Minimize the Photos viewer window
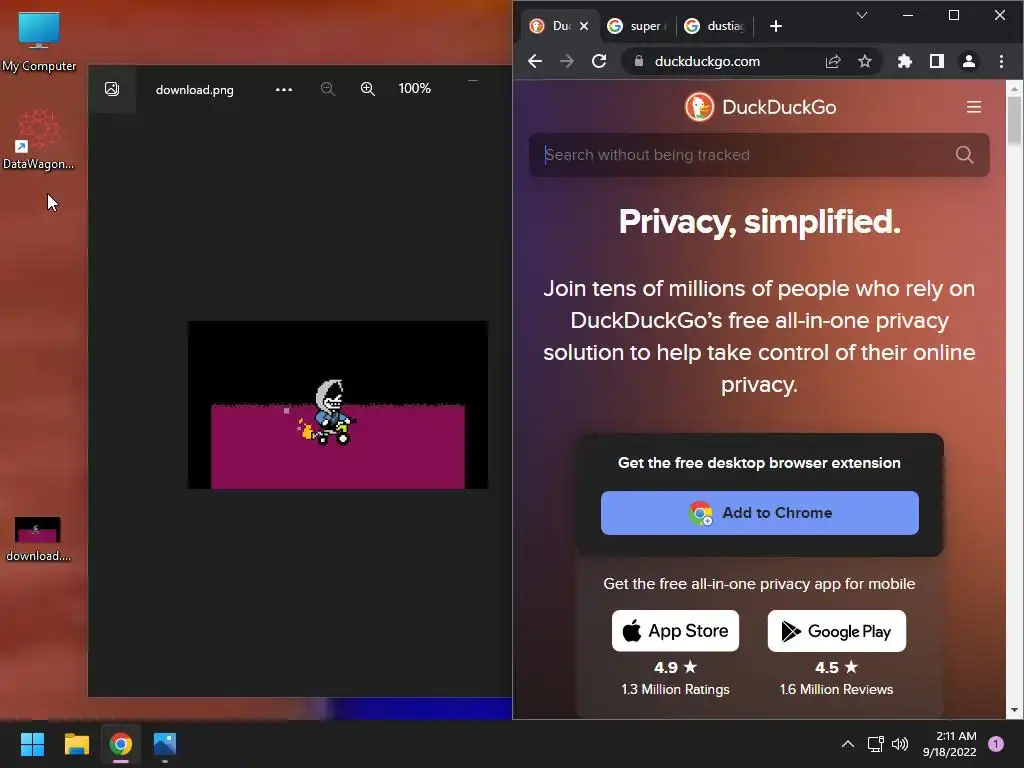This screenshot has width=1024, height=768. click(x=473, y=81)
